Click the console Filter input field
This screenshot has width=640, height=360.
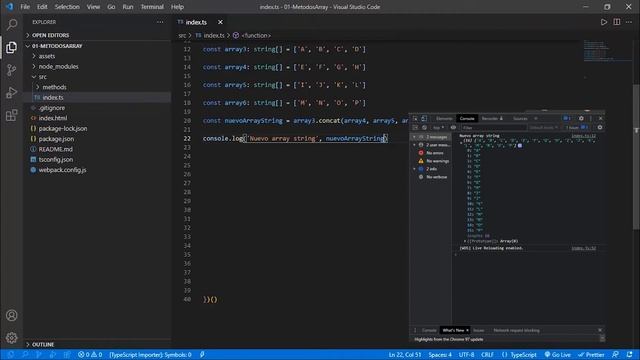click(493, 128)
